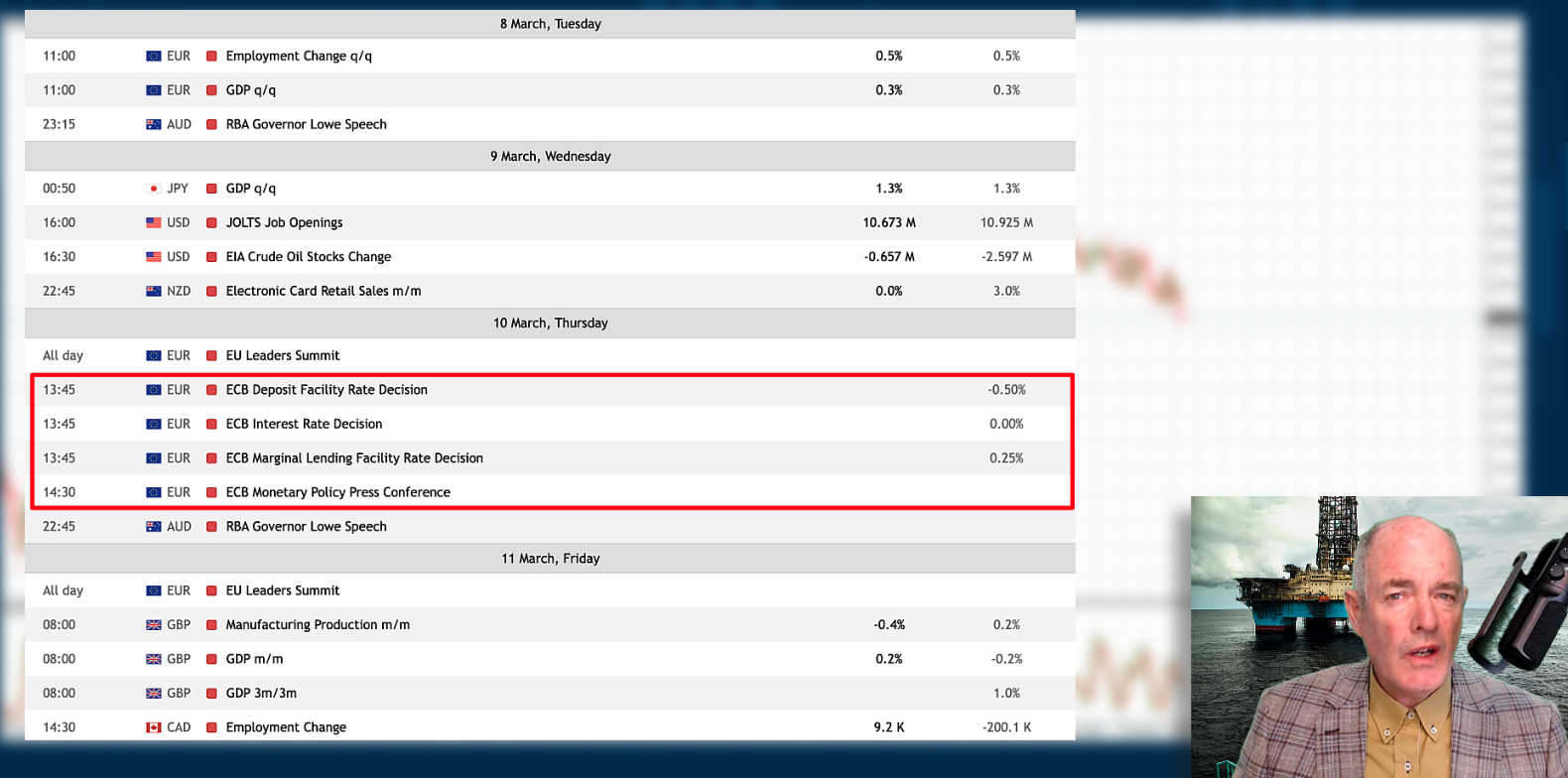
Task: Click the '-200.1 K' previous value
Action: (x=1006, y=728)
